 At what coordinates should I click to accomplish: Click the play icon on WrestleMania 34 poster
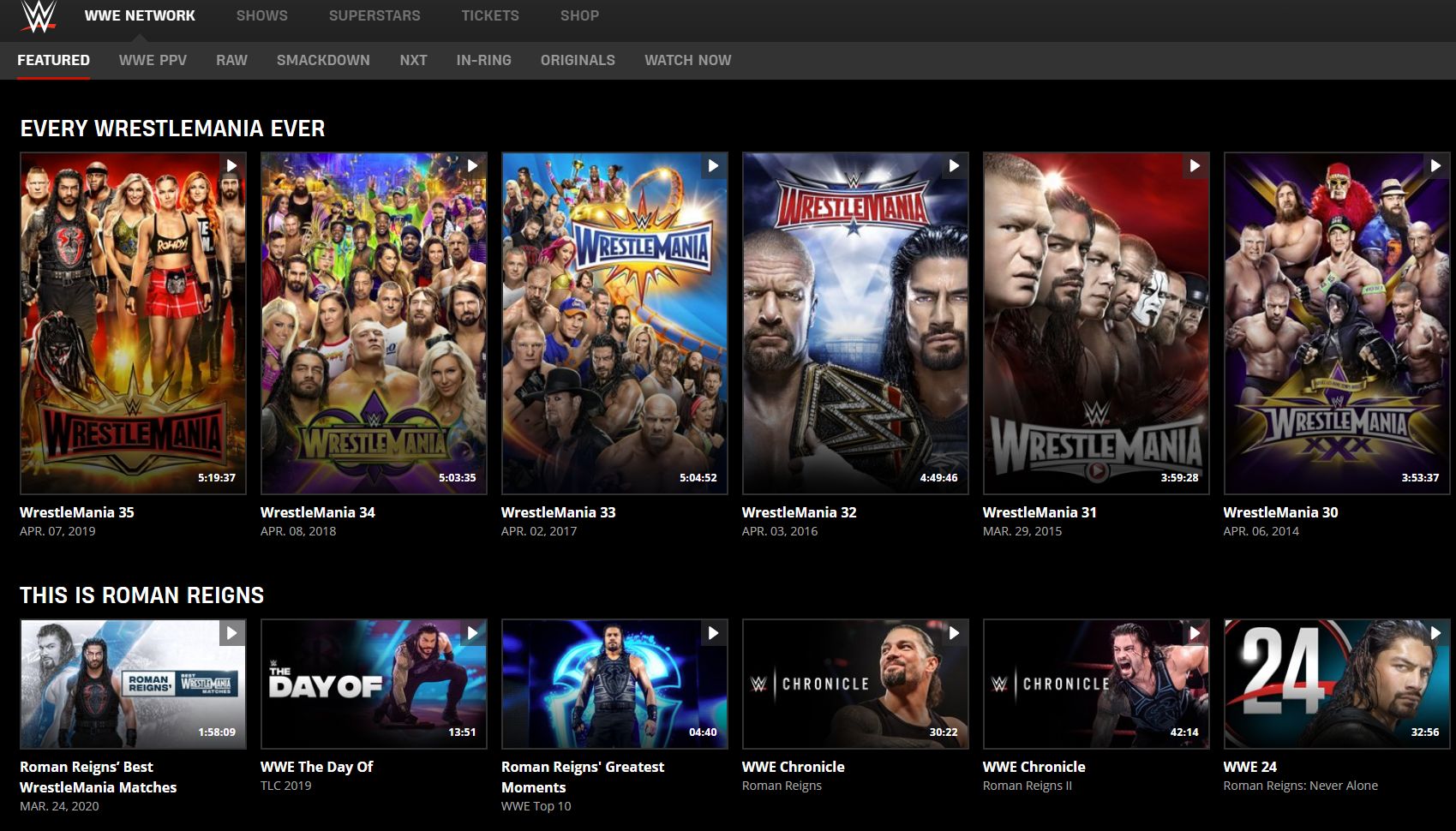point(472,166)
